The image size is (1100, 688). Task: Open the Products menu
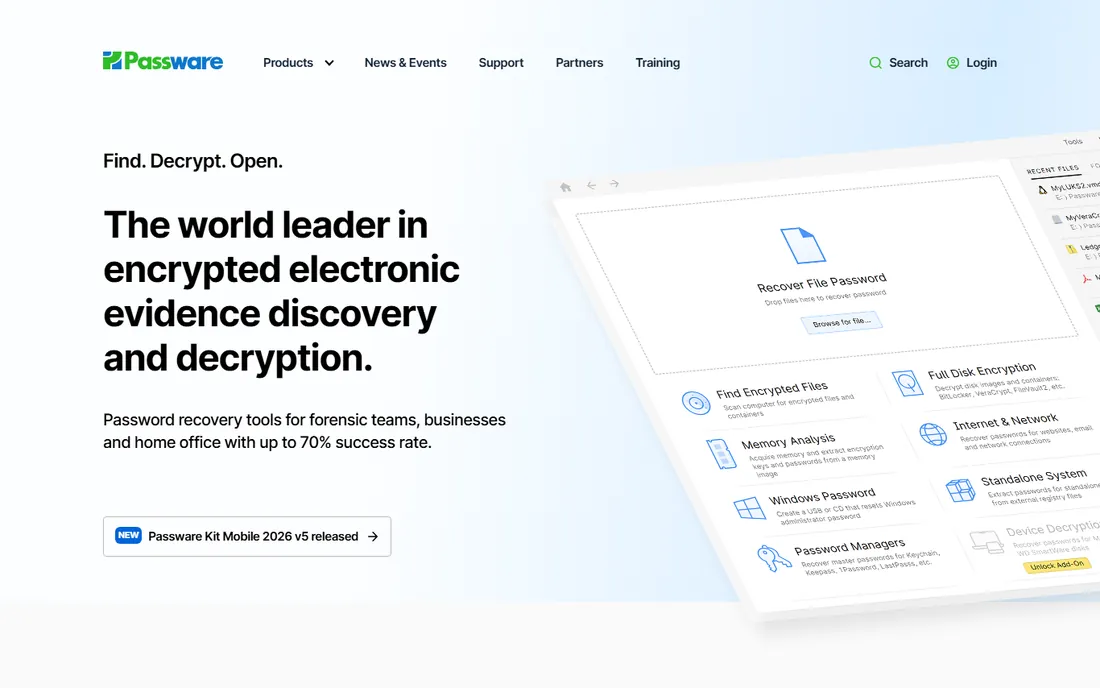(x=288, y=62)
